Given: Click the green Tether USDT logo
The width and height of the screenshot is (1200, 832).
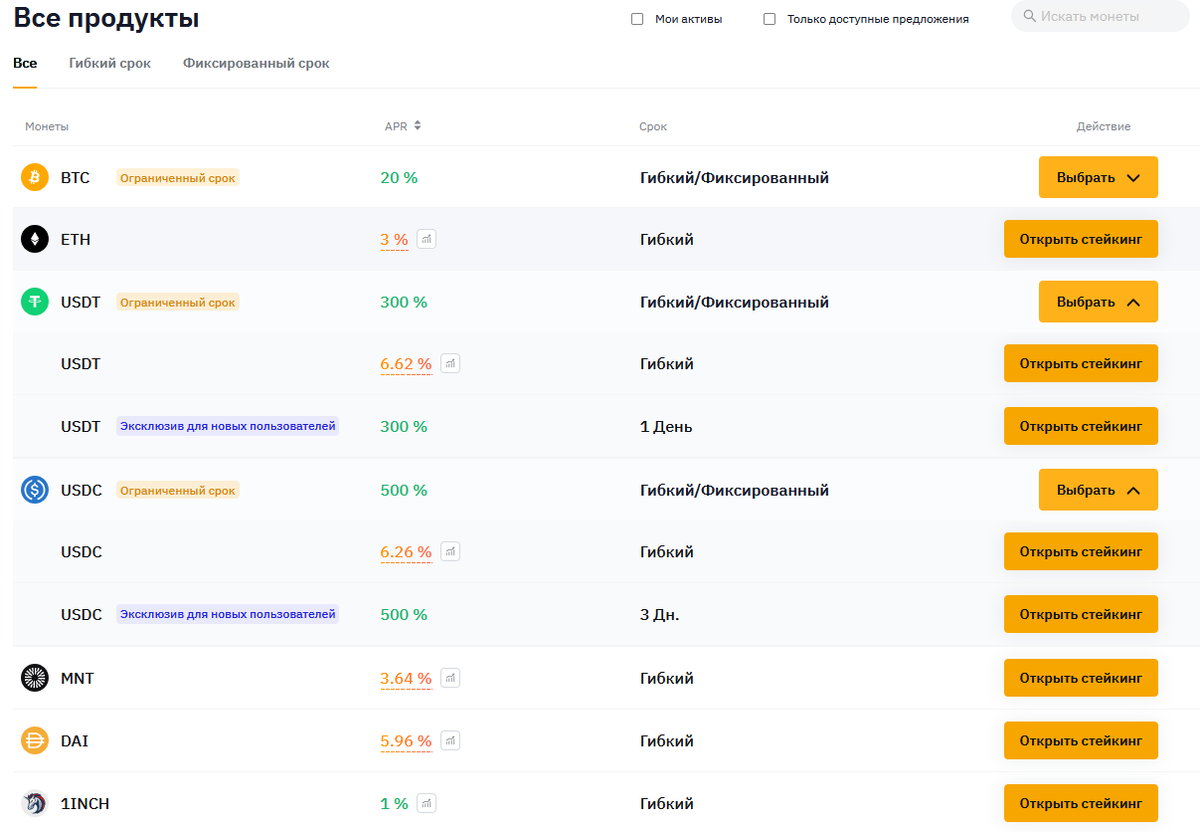Looking at the screenshot, I should (35, 302).
